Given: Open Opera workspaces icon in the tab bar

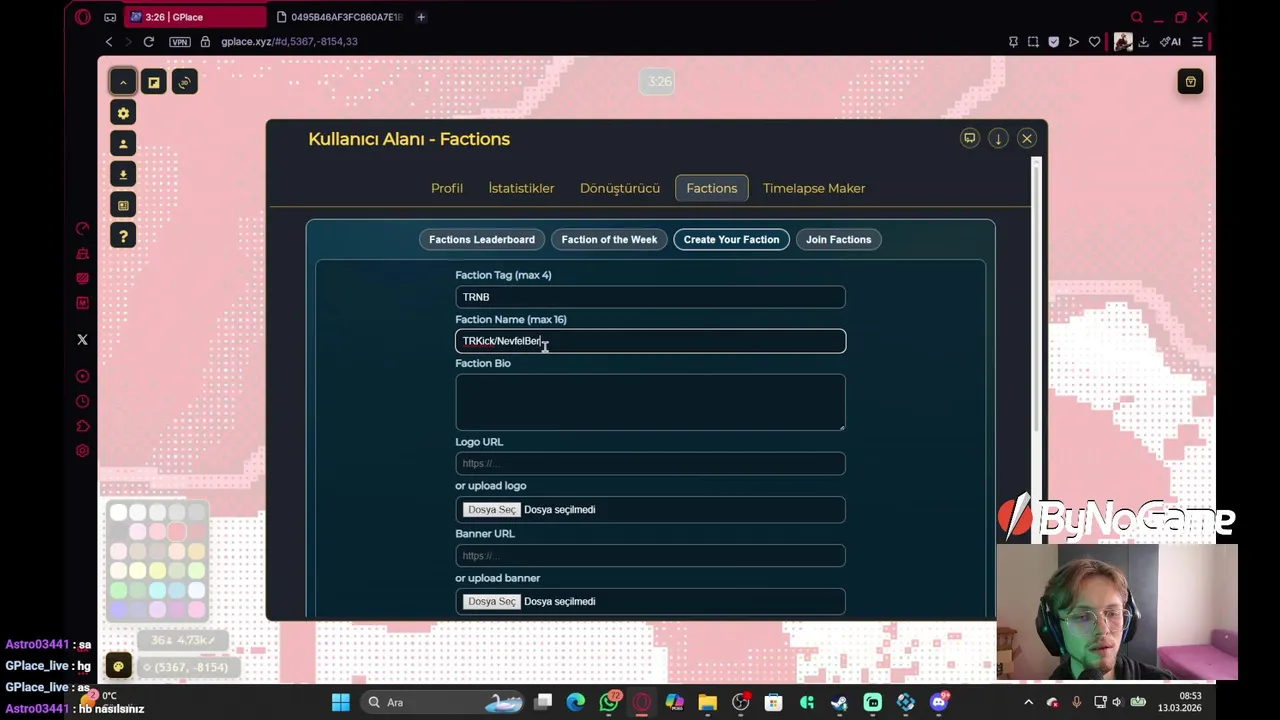Looking at the screenshot, I should click(x=110, y=17).
